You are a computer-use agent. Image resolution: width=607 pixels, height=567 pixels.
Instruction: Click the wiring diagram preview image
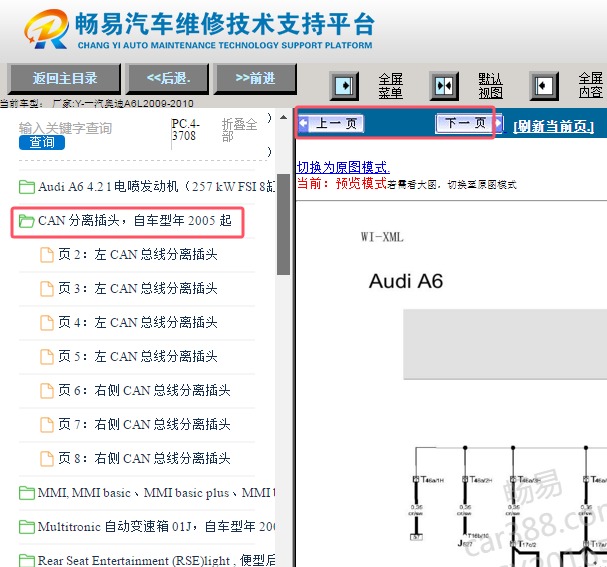click(x=451, y=383)
